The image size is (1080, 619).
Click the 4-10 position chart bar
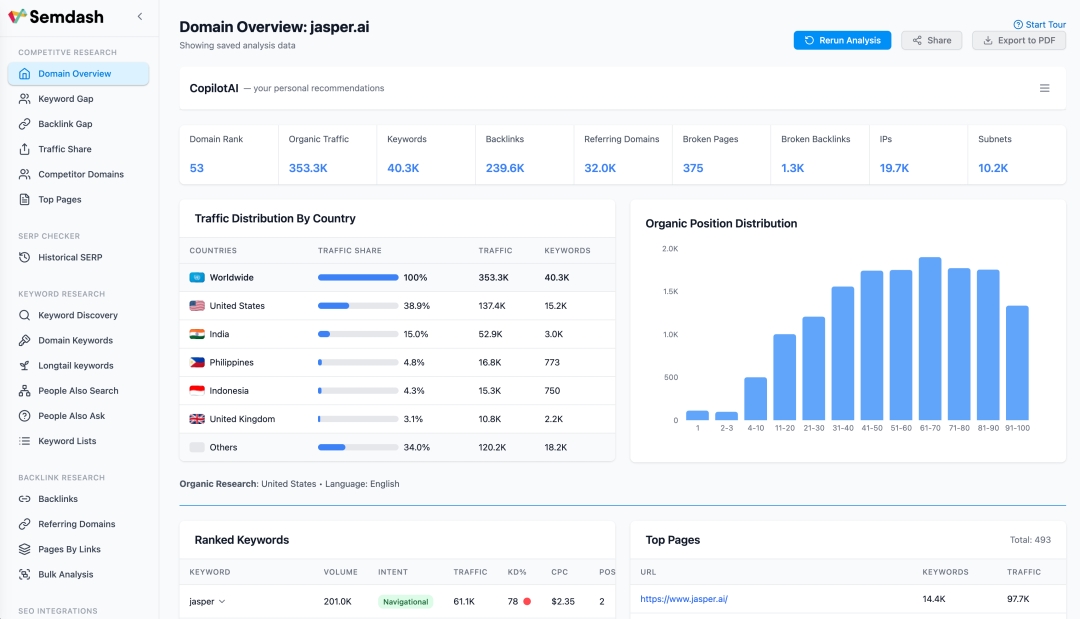756,399
